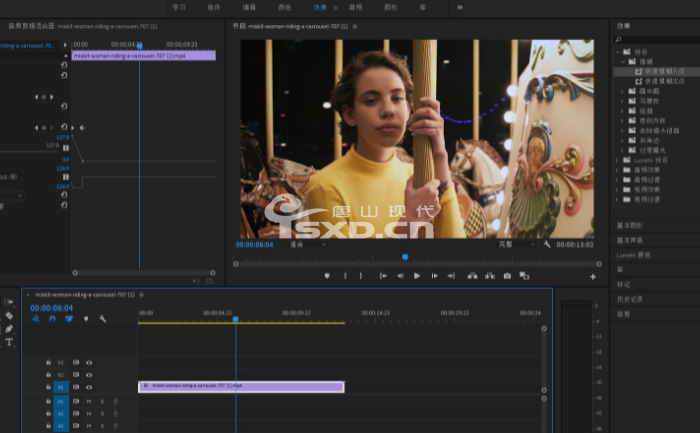This screenshot has height=433, width=700.
Task: Open the button editor plus icon
Action: [x=593, y=277]
